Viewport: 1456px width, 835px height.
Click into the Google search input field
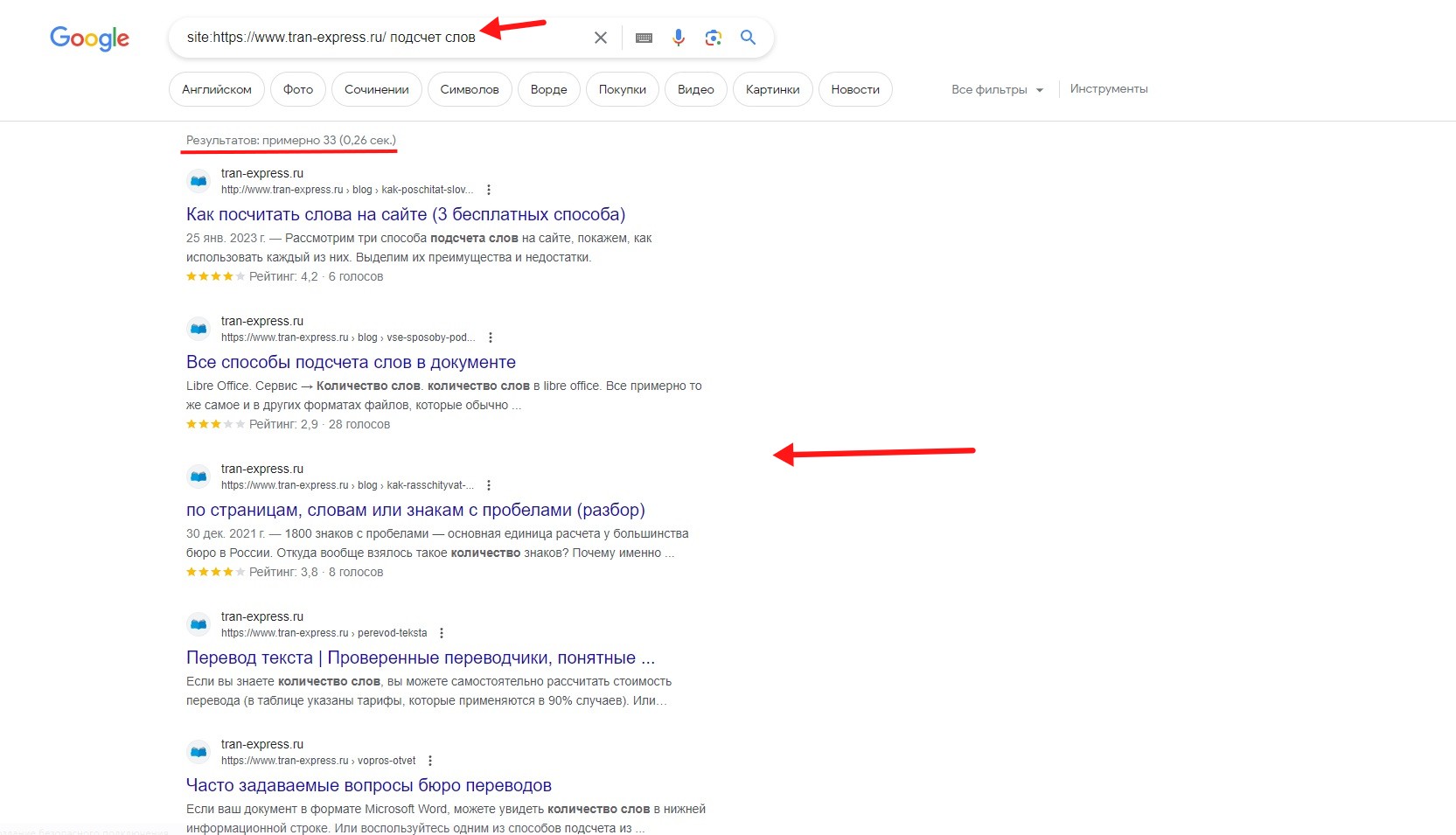click(376, 38)
